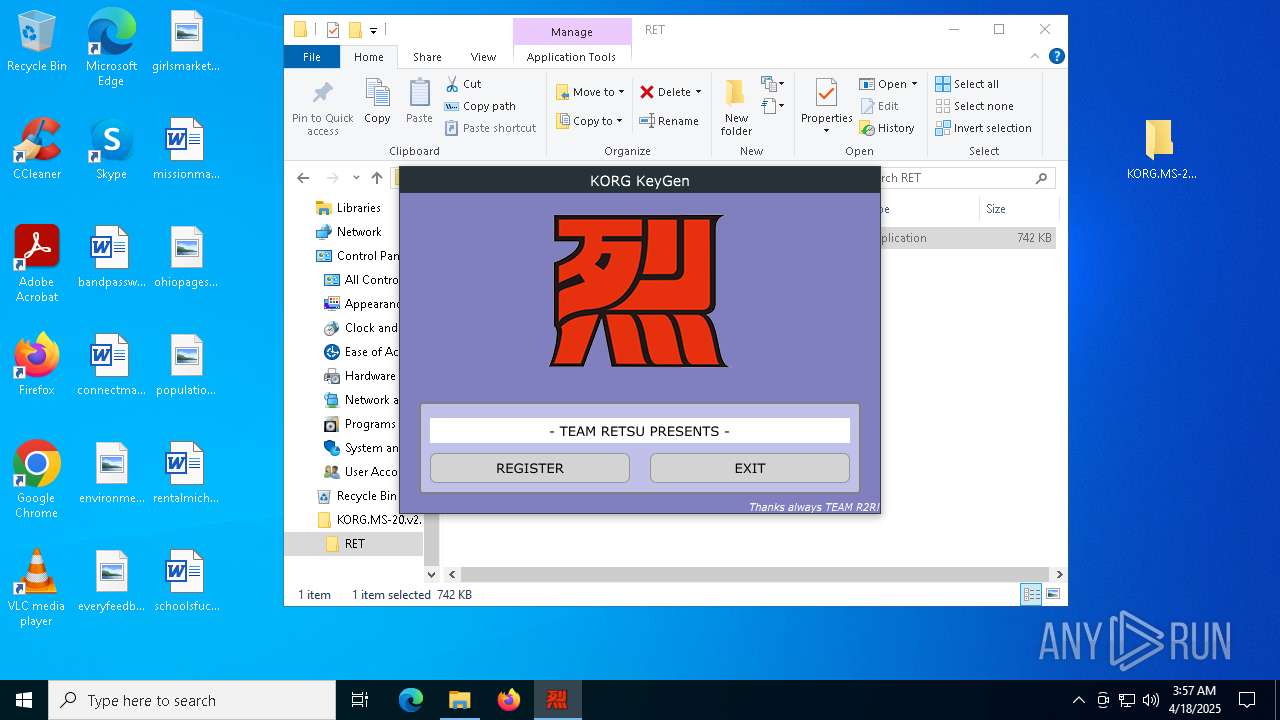This screenshot has width=1280, height=720.
Task: Switch to large icons view button
Action: 1052,594
